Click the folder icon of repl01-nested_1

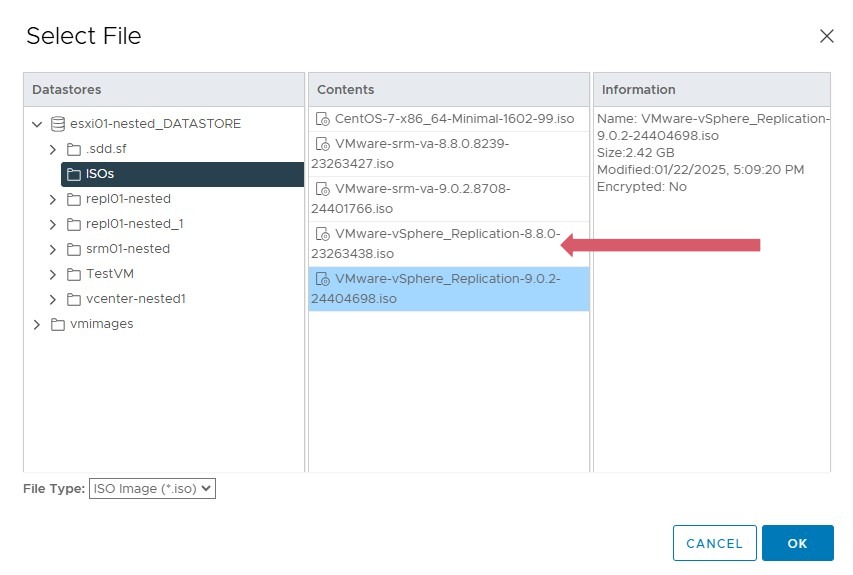(73, 224)
